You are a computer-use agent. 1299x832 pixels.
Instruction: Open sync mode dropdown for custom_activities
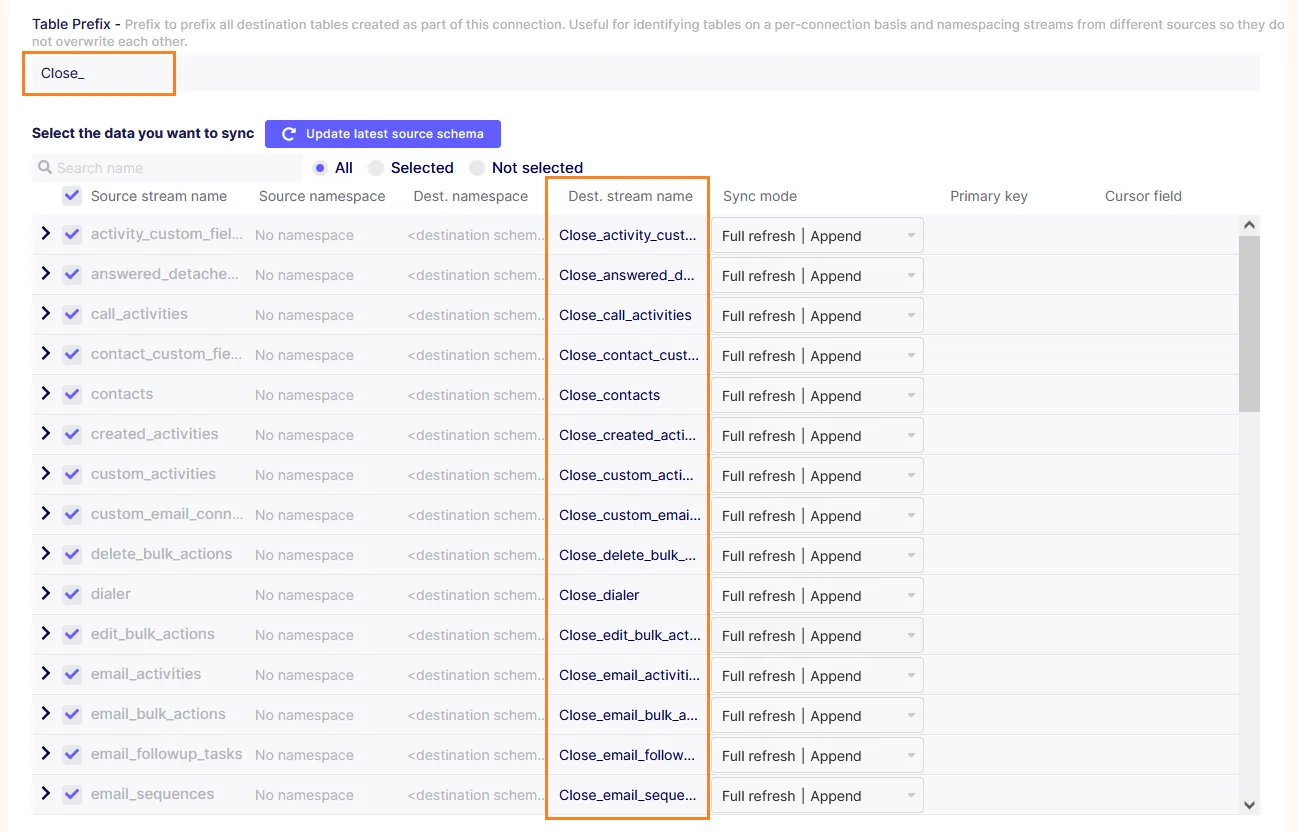(x=817, y=476)
